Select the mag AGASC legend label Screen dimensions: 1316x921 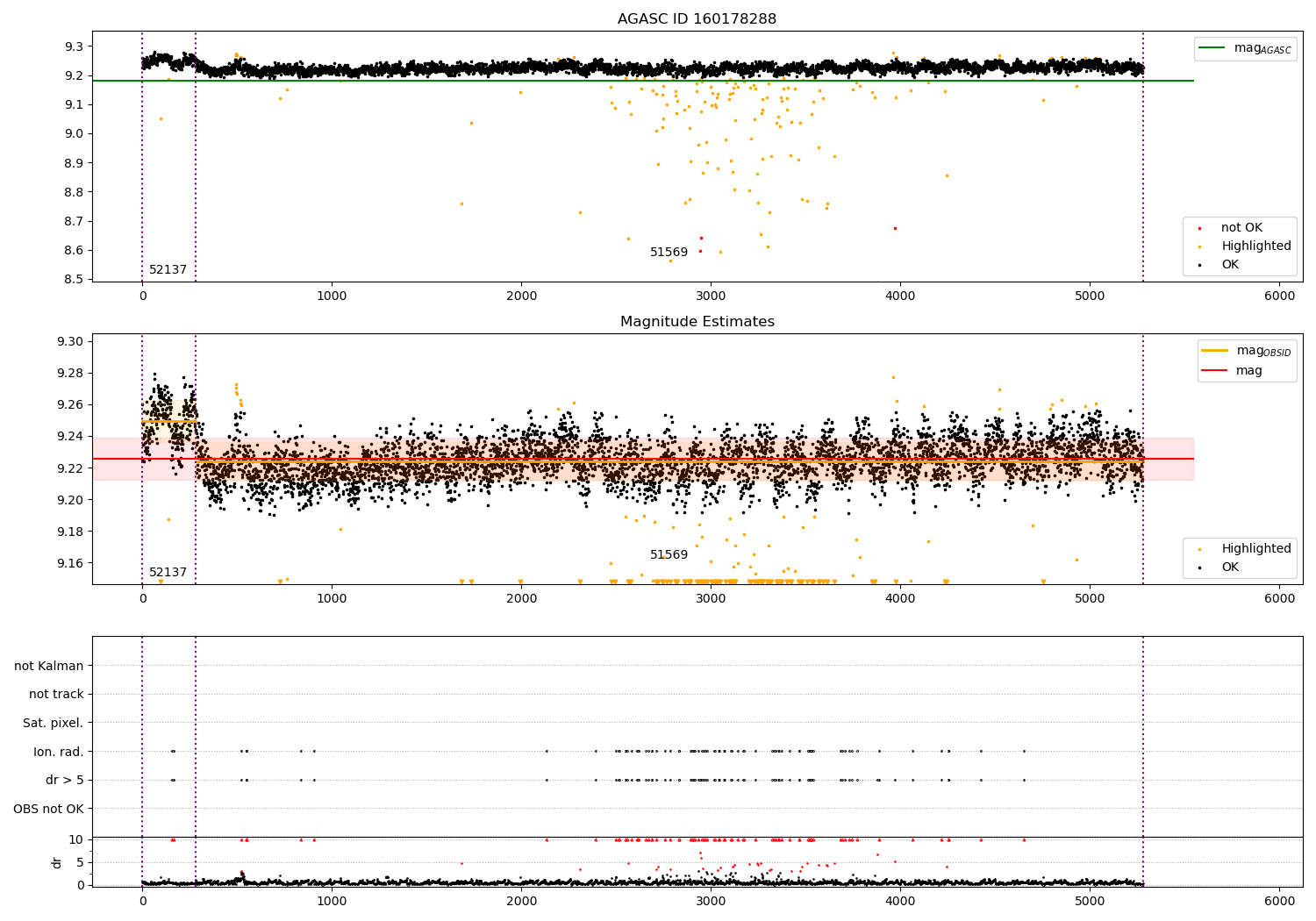click(x=1262, y=48)
